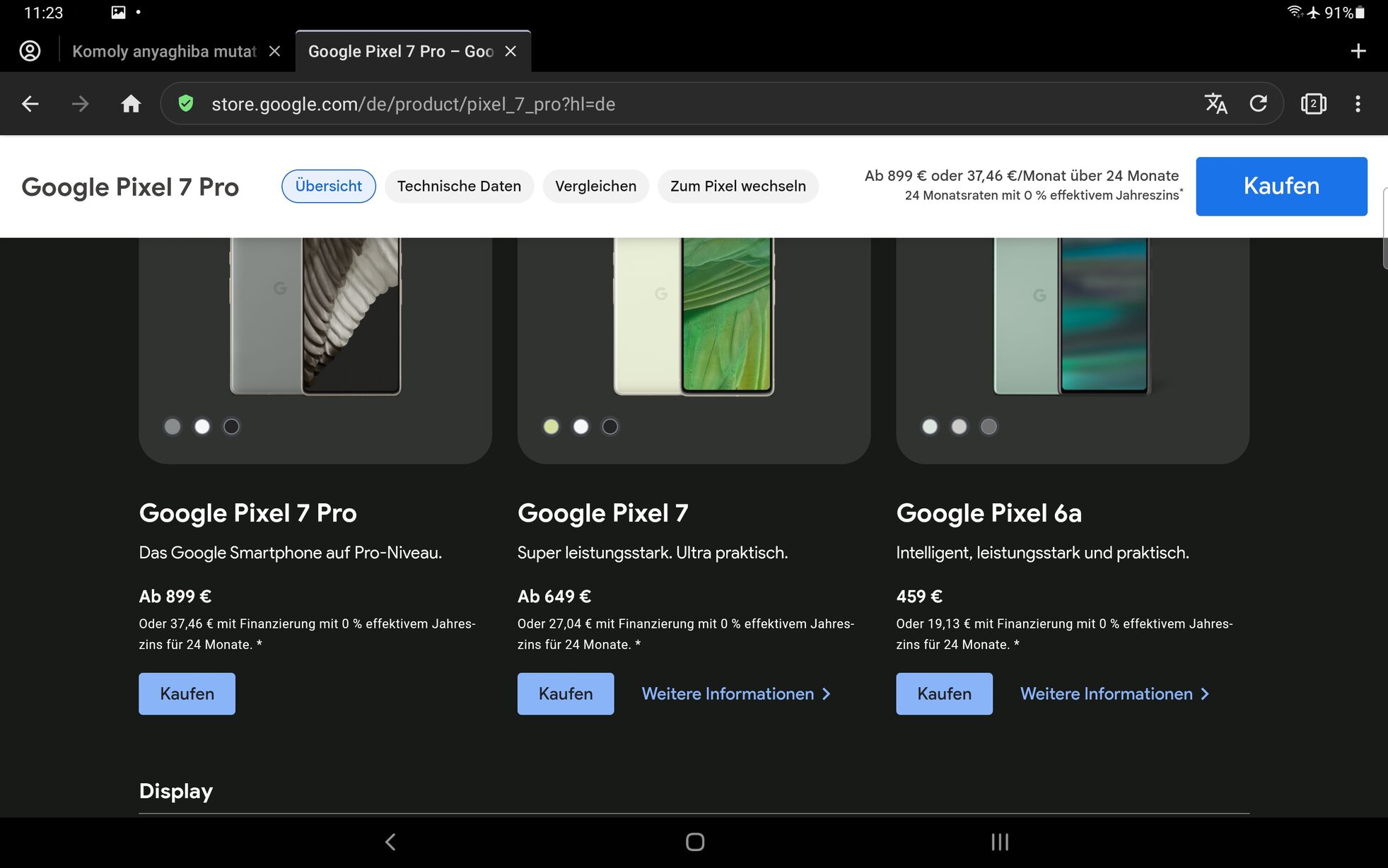1388x868 pixels.
Task: Reload the page
Action: (x=1258, y=104)
